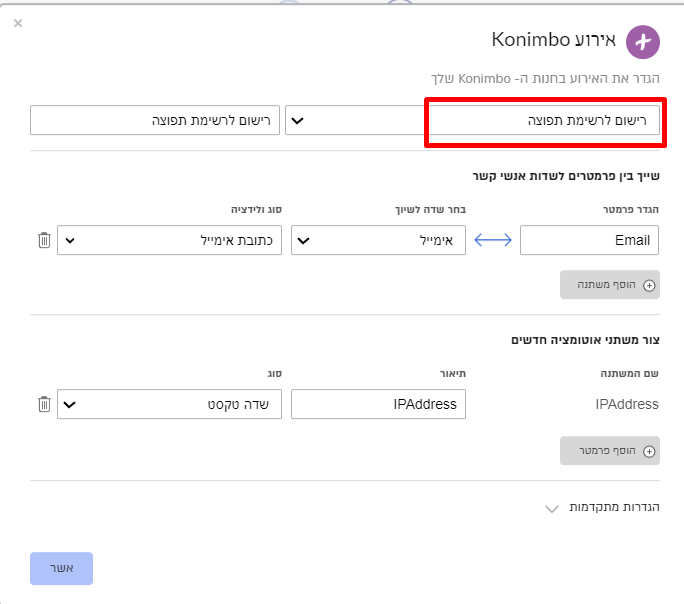
Task: Click the column label תיאור
Action: (453, 374)
